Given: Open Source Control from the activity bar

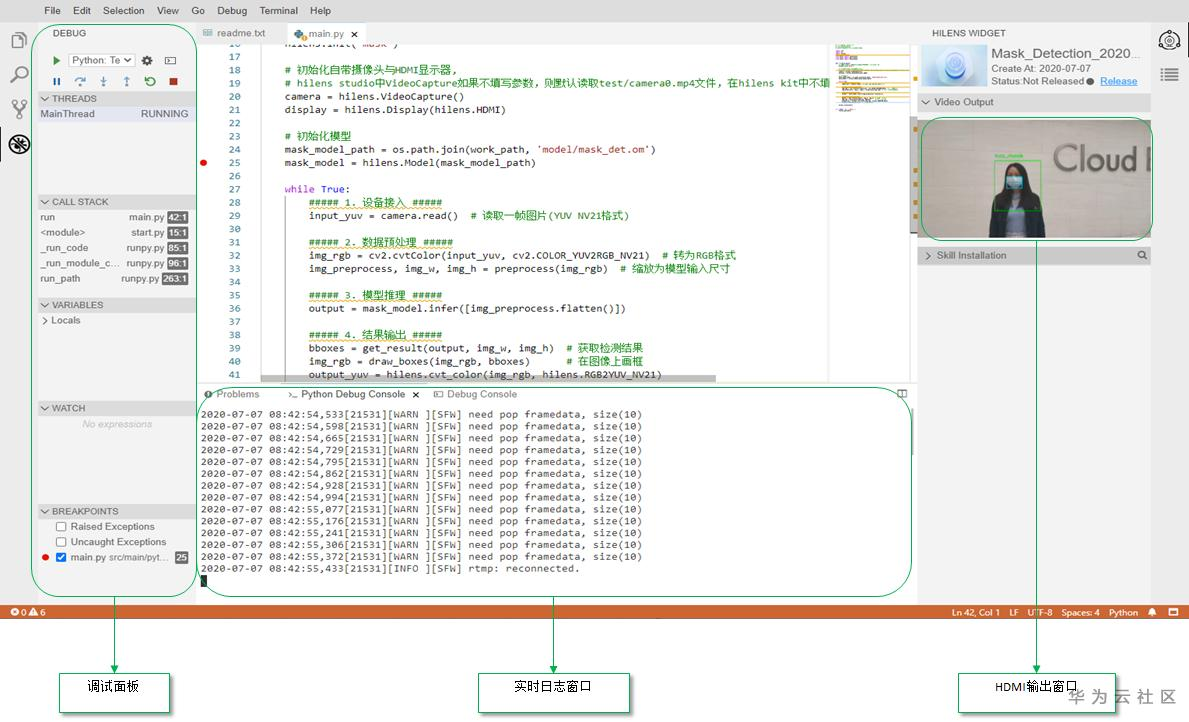Looking at the screenshot, I should point(20,107).
